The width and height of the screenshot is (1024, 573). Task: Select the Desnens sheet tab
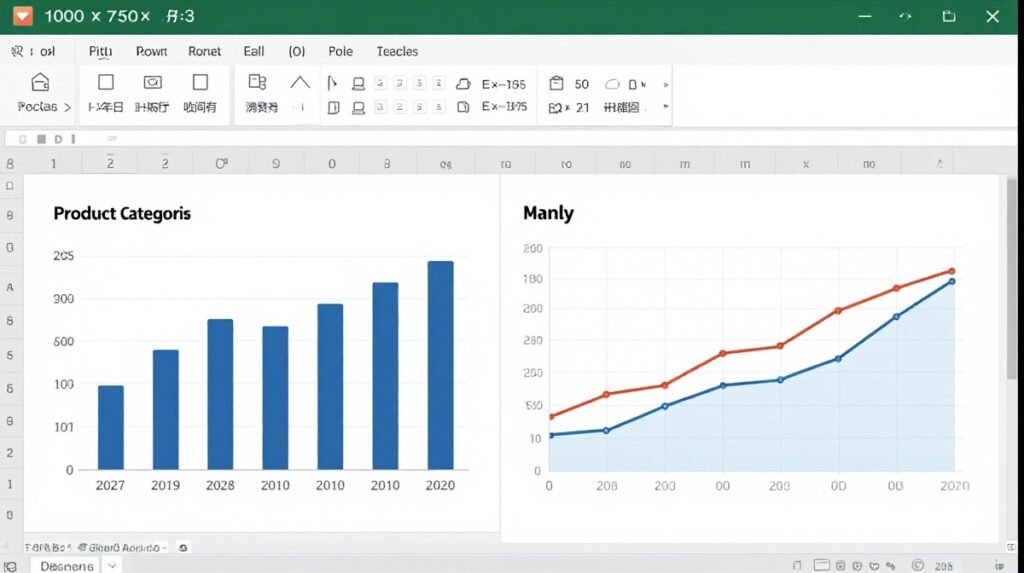tap(67, 566)
